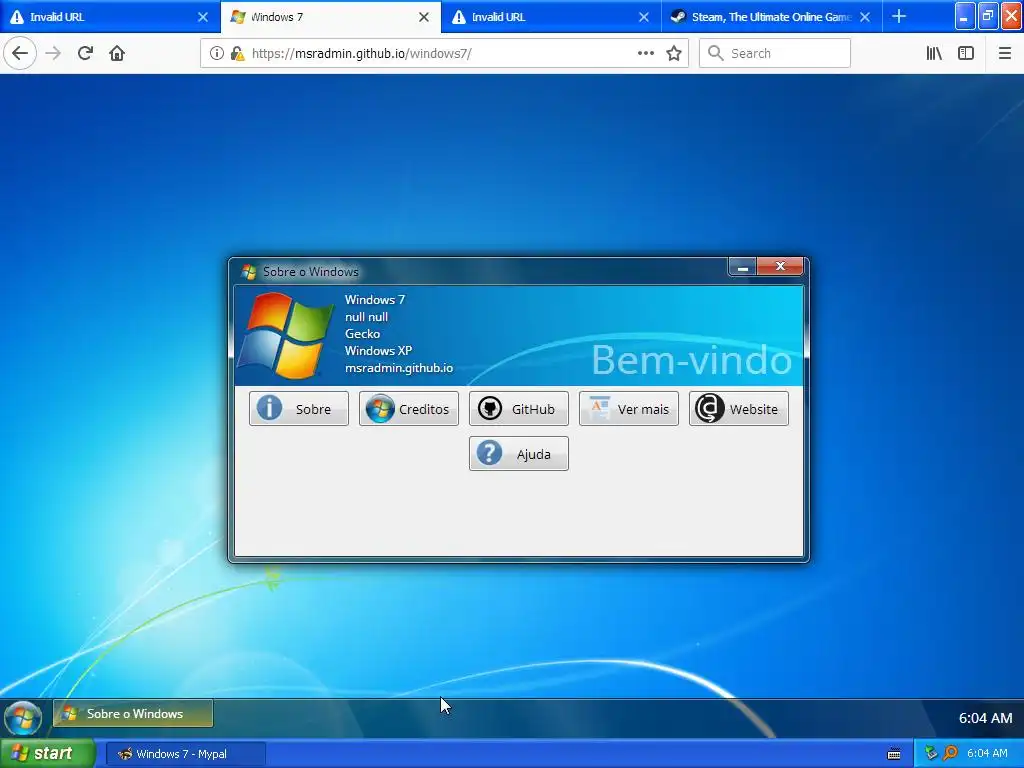This screenshot has height=768, width=1024.
Task: Click the green network tray icon
Action: coord(931,754)
